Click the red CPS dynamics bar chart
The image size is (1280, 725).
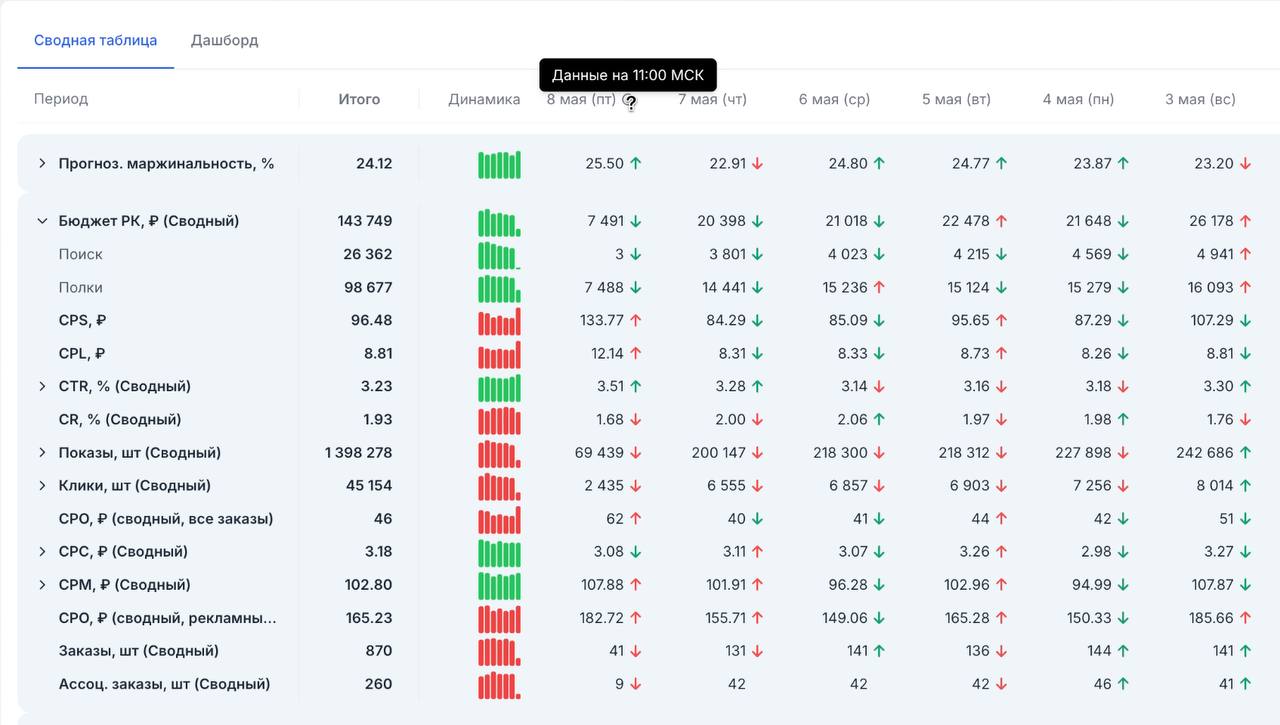click(x=499, y=321)
